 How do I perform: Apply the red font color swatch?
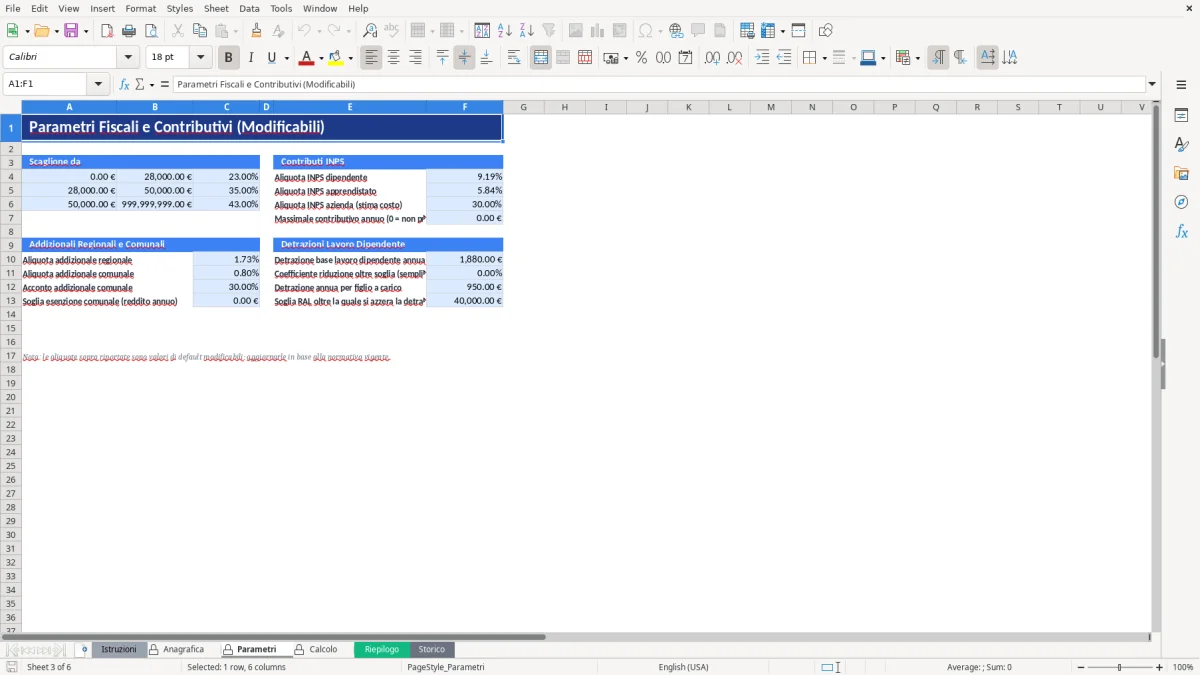[x=307, y=58]
